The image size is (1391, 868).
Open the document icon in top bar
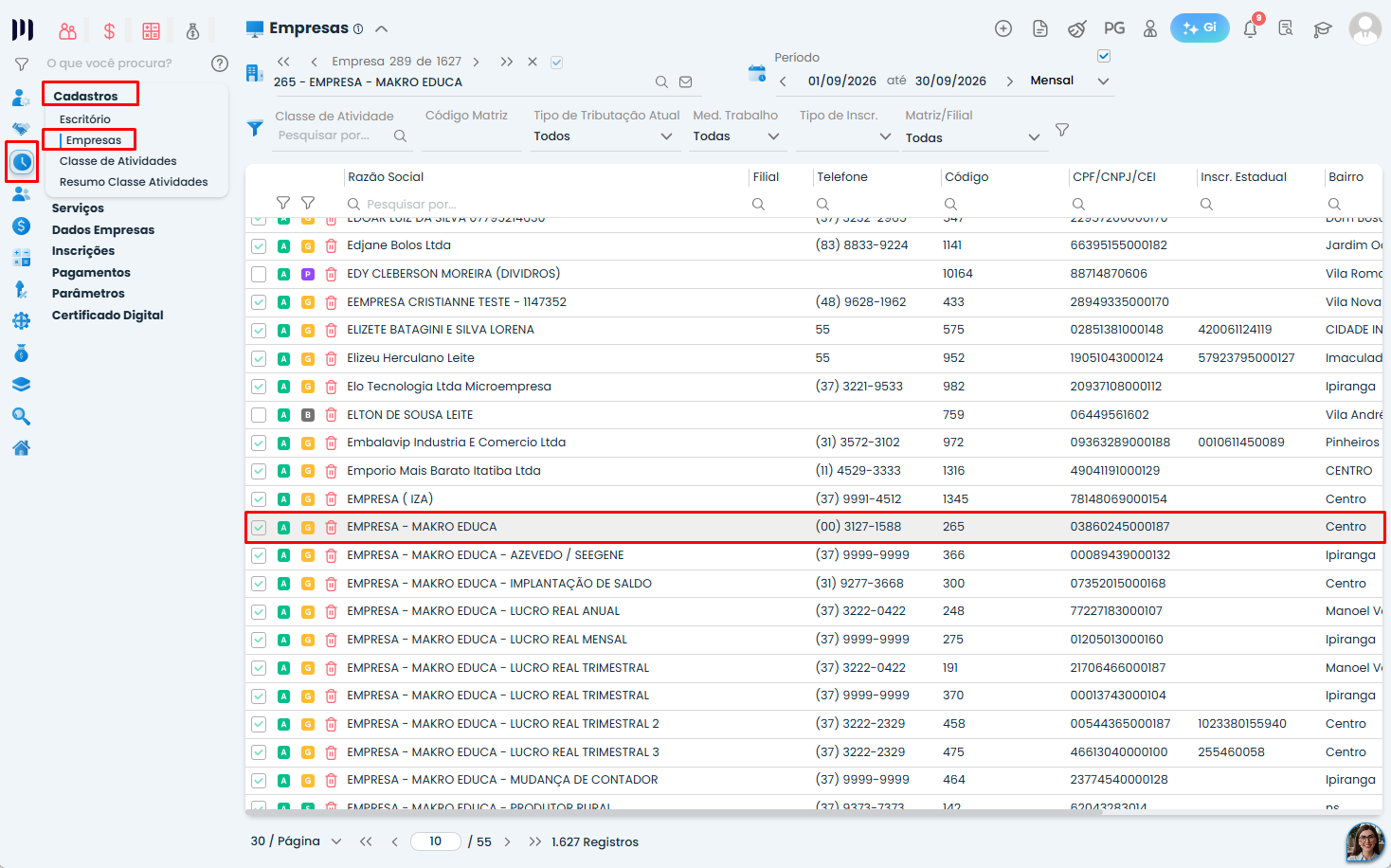tap(1040, 28)
